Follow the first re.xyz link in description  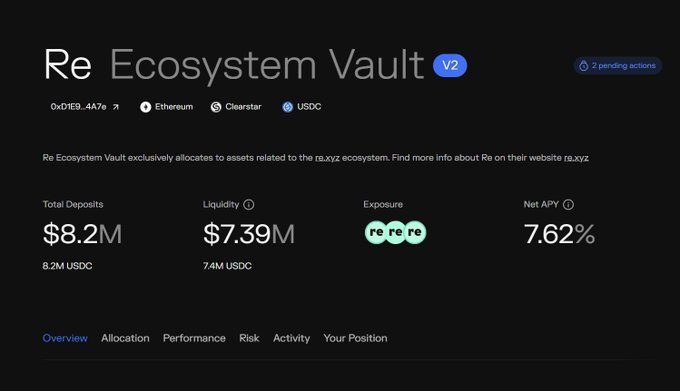(327, 158)
